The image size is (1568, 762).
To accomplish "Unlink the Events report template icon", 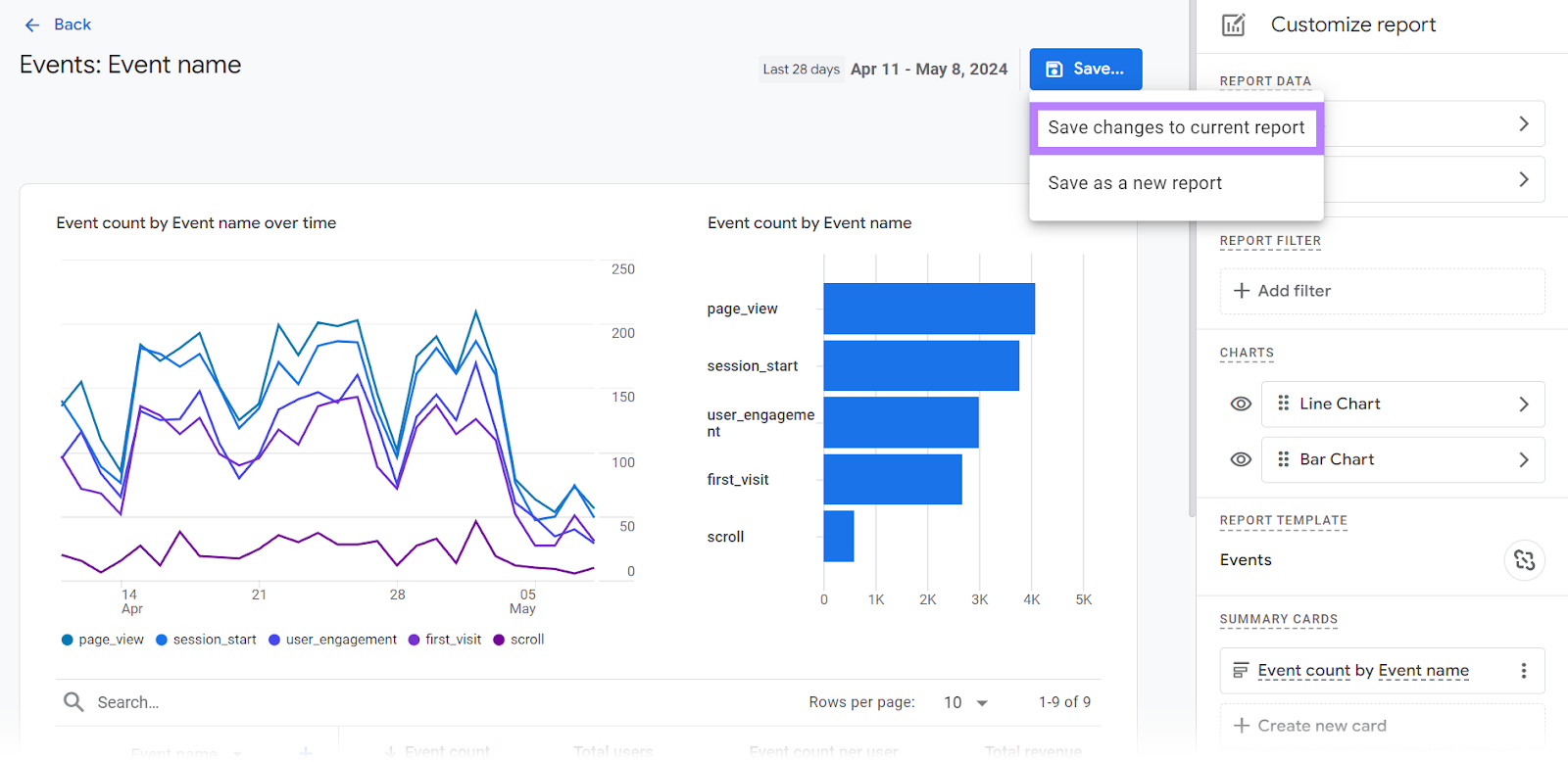I will [1524, 560].
